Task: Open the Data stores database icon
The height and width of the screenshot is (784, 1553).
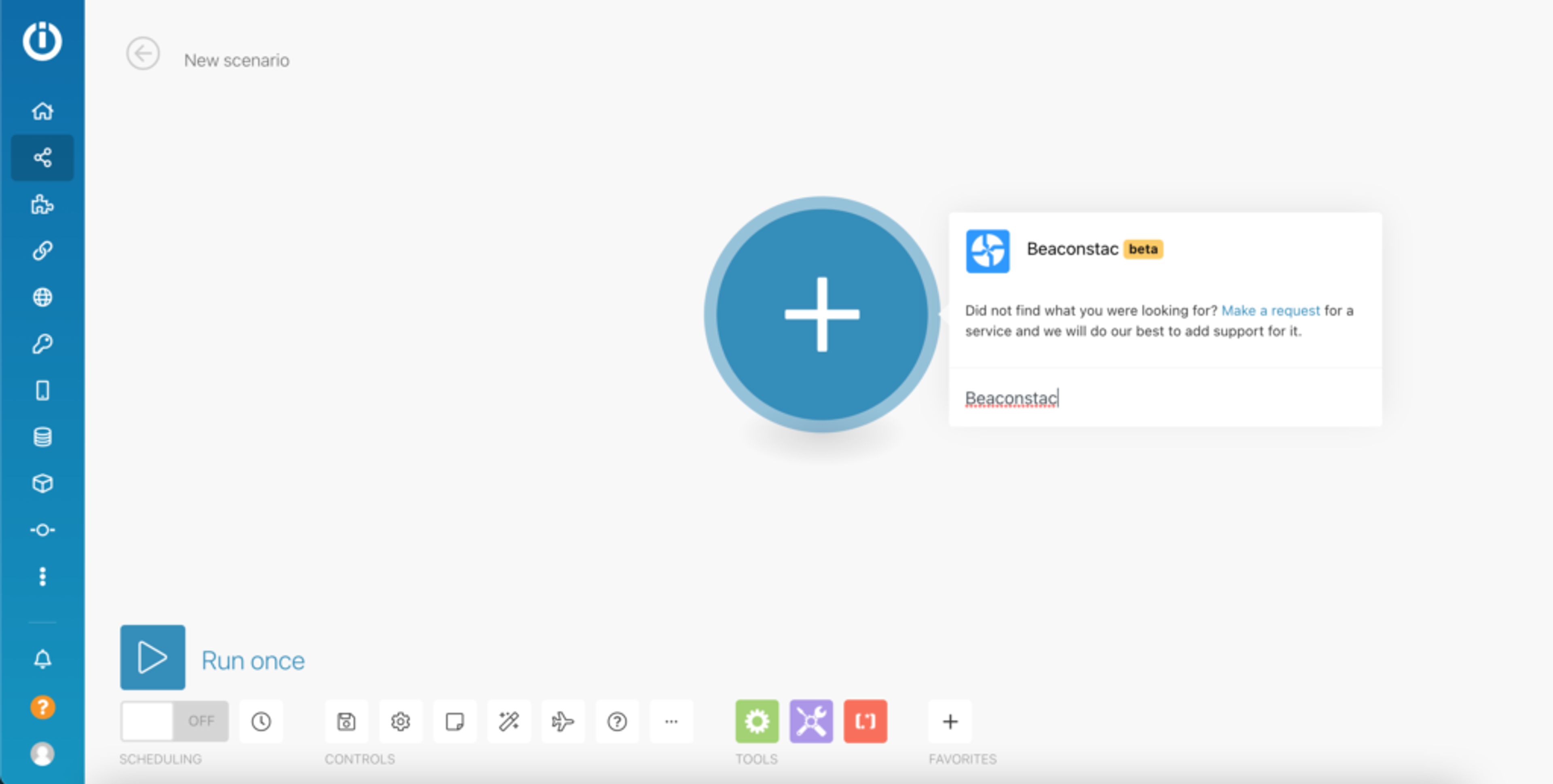Action: (x=42, y=437)
